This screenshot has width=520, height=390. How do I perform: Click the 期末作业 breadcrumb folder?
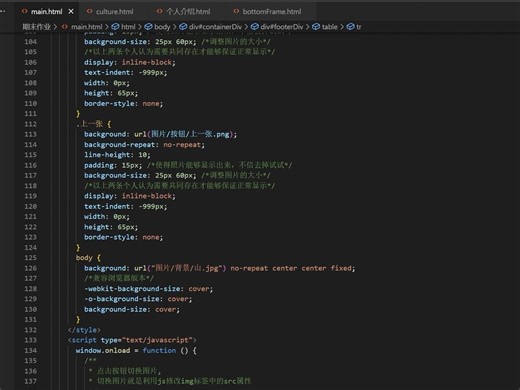pos(37,27)
